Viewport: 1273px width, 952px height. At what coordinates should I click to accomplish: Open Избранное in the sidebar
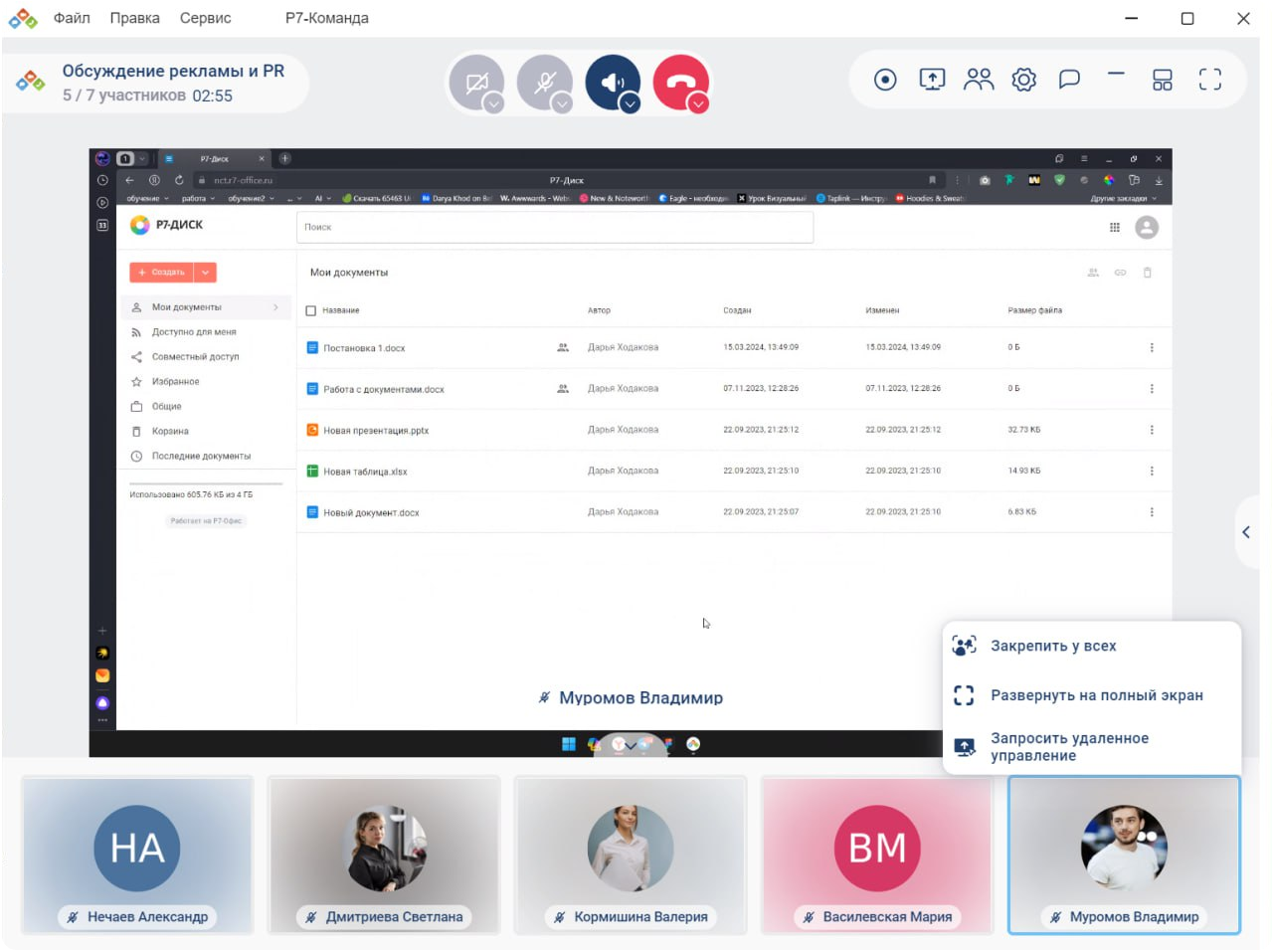176,382
